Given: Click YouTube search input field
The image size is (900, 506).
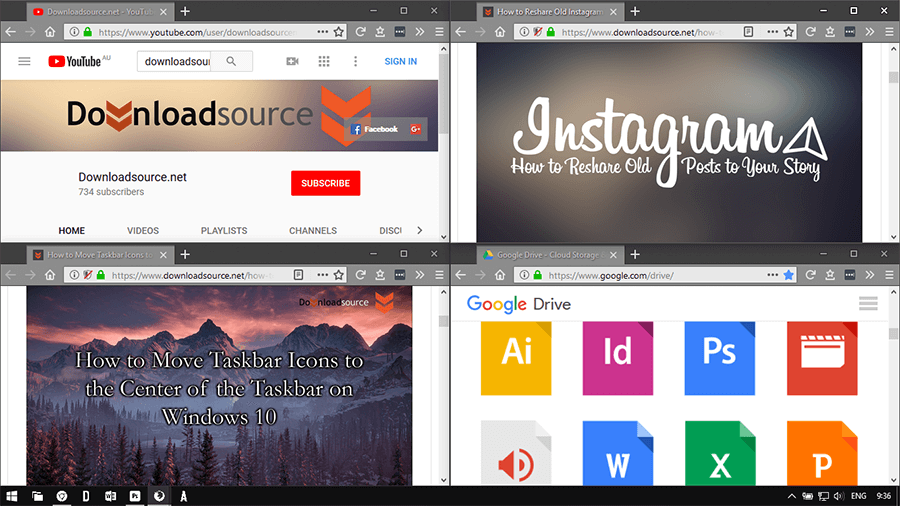Looking at the screenshot, I should coord(174,61).
